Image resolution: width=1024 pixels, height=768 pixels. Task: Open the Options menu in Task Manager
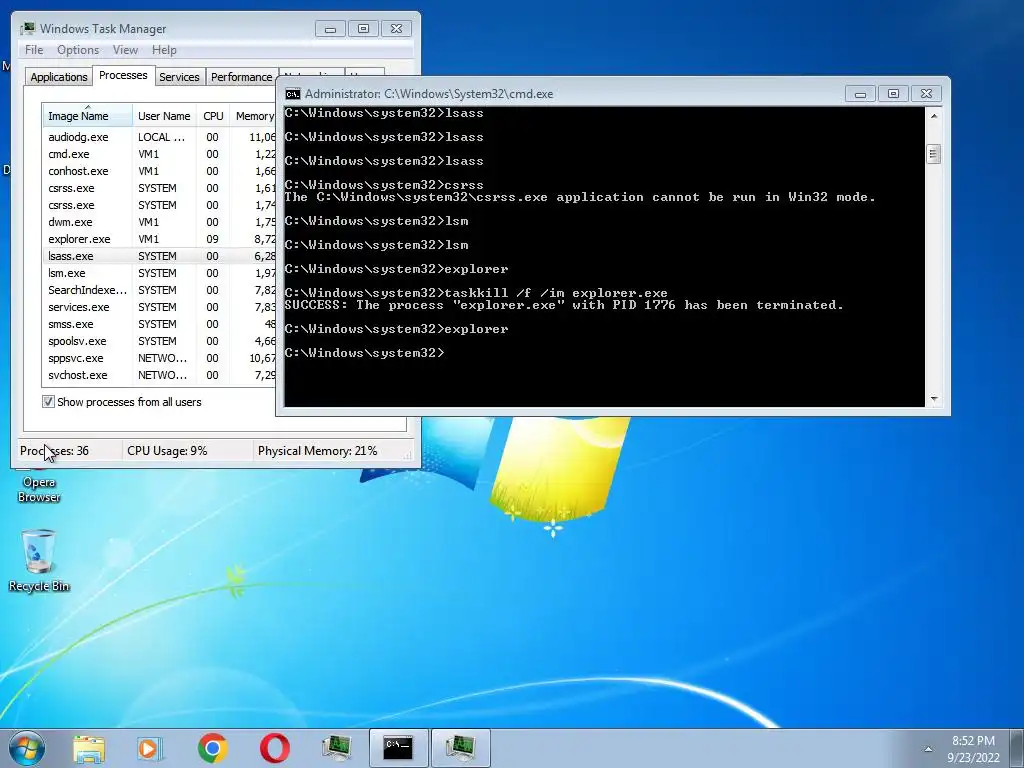78,50
